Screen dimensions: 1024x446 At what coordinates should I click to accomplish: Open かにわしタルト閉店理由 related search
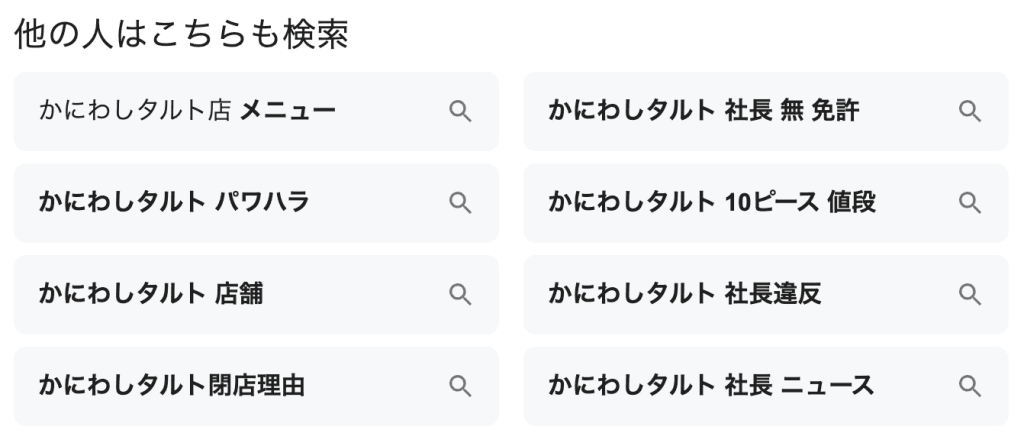tap(171, 386)
